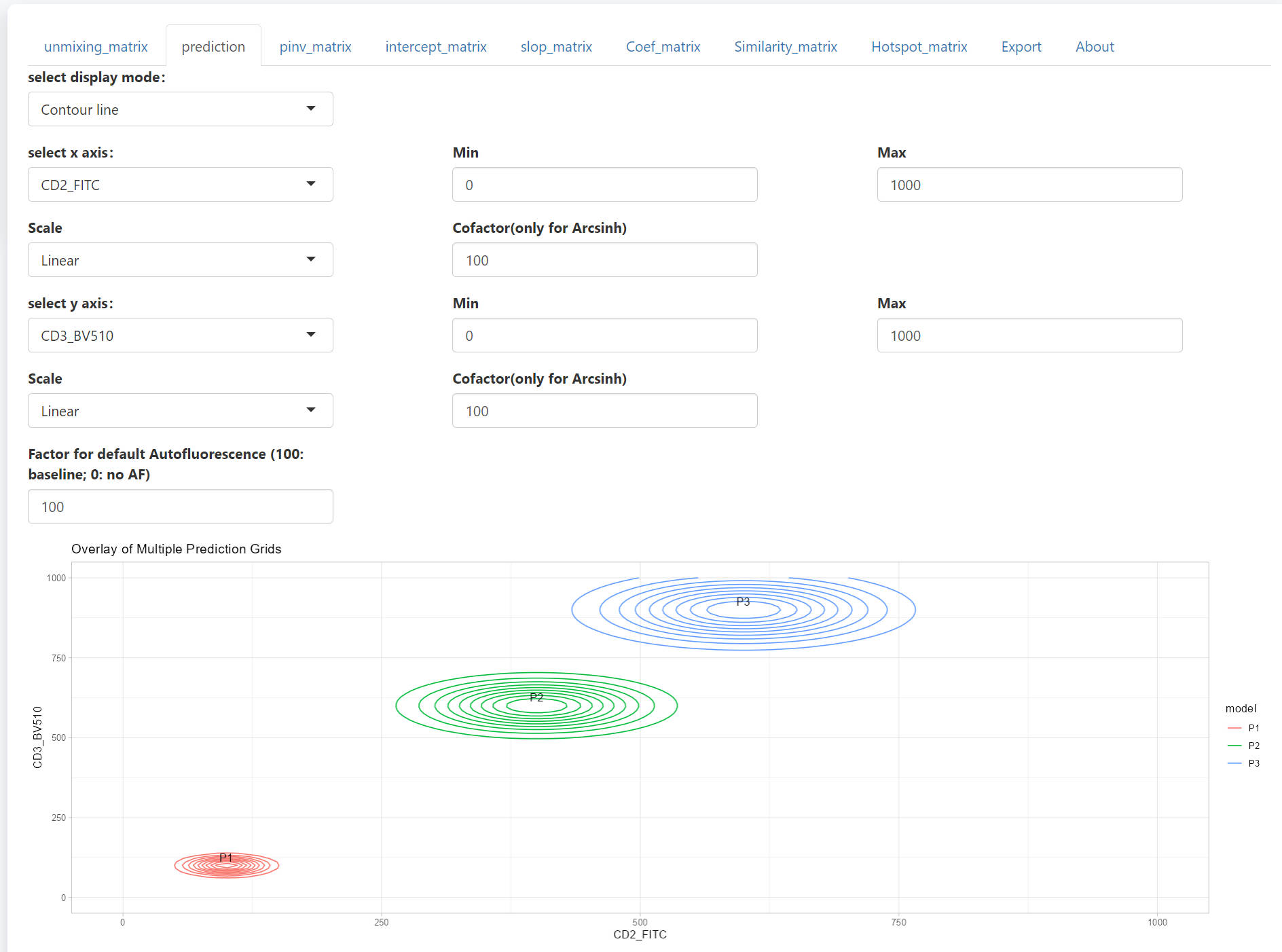Screen dimensions: 1282x952
Task: Expand the x axis CD2_FITC dropdown
Action: [180, 185]
